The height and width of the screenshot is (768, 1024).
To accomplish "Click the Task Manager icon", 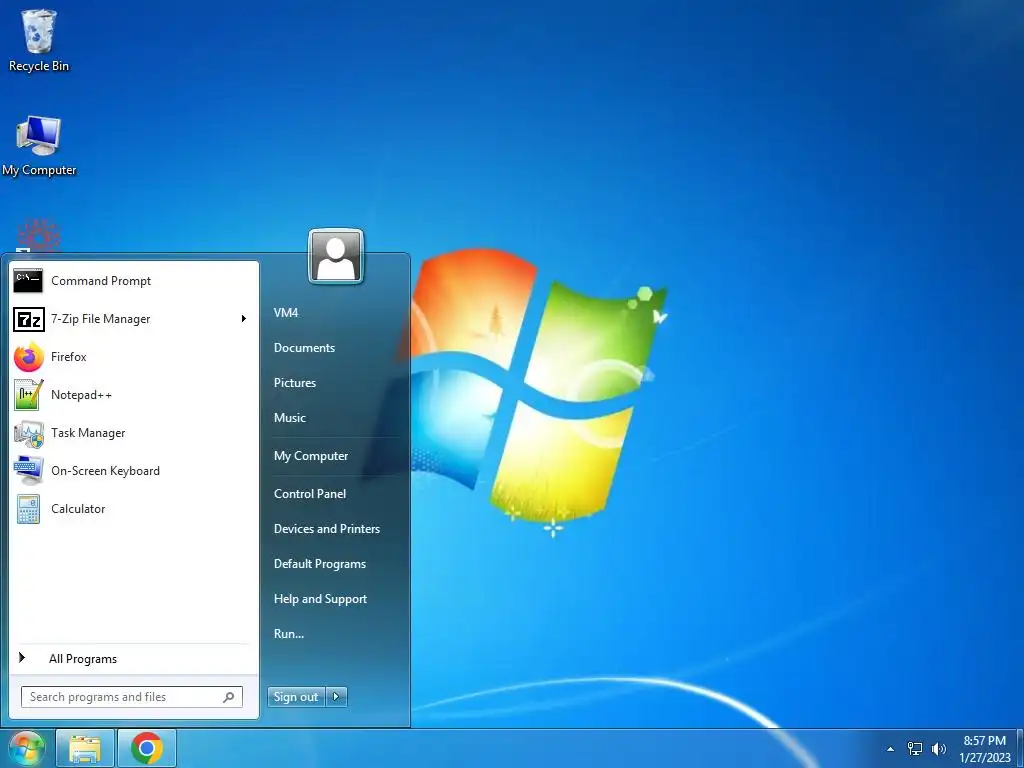I will tap(28, 433).
